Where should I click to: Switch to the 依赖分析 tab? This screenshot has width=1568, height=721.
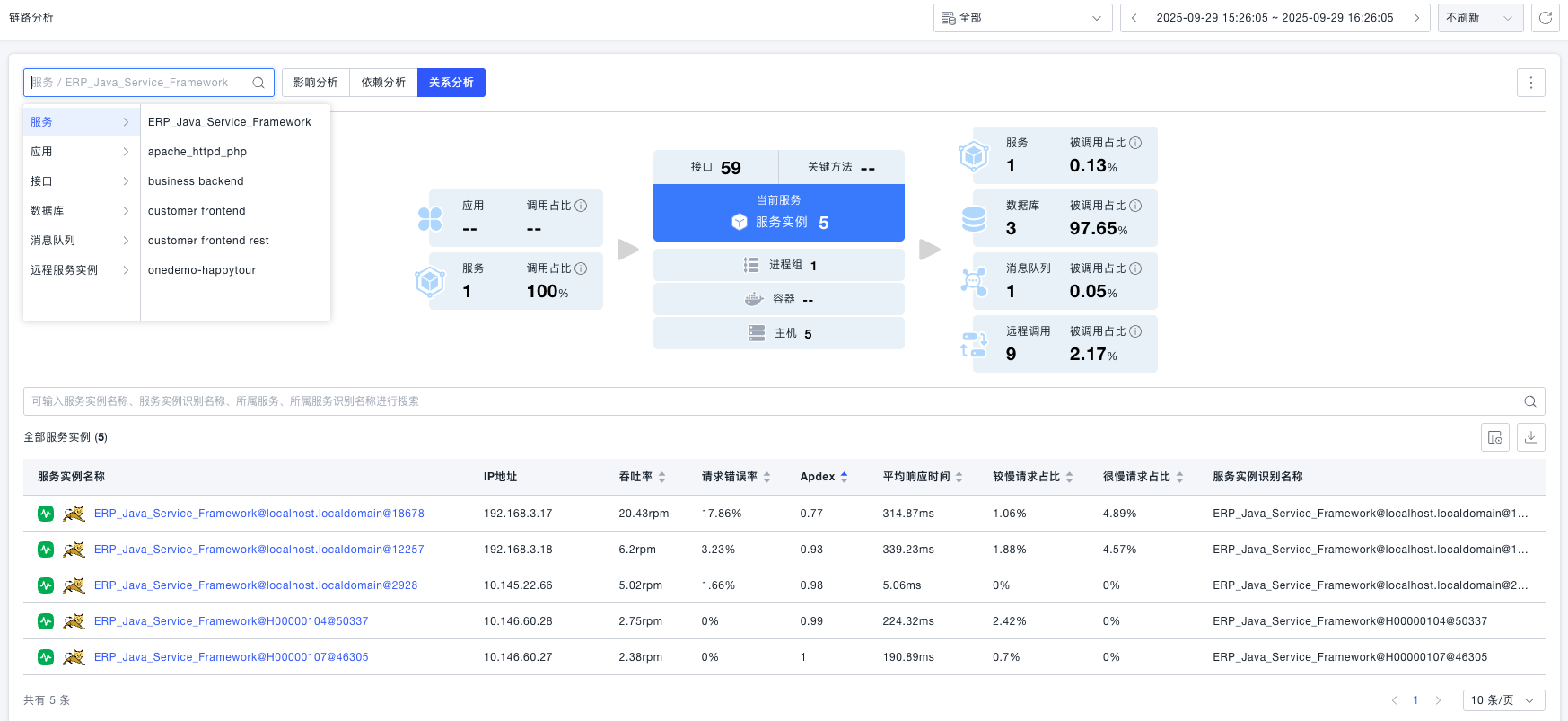click(x=383, y=83)
